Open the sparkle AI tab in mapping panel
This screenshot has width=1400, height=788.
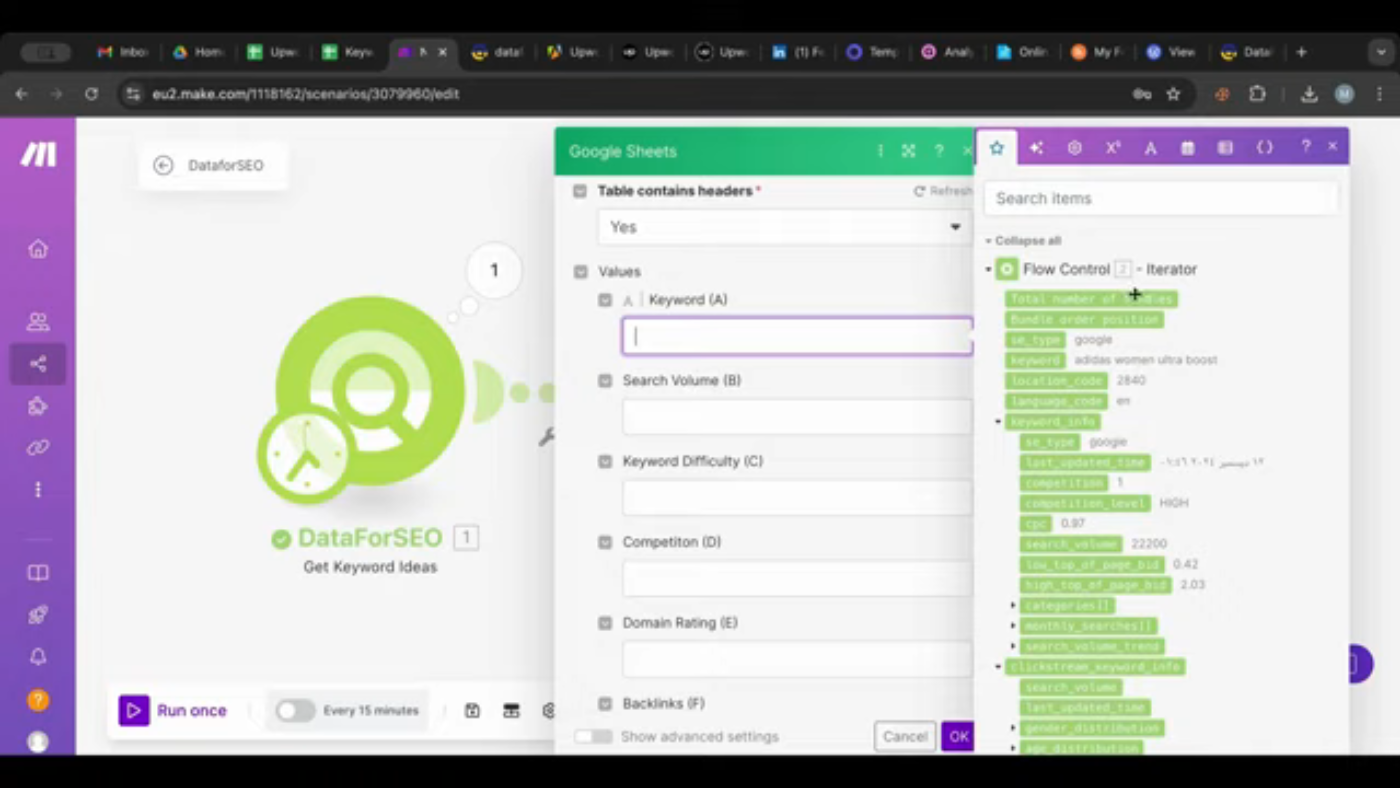click(x=1036, y=147)
